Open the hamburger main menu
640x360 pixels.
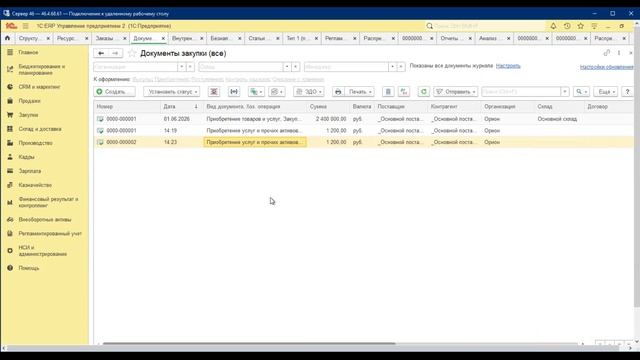(25, 26)
